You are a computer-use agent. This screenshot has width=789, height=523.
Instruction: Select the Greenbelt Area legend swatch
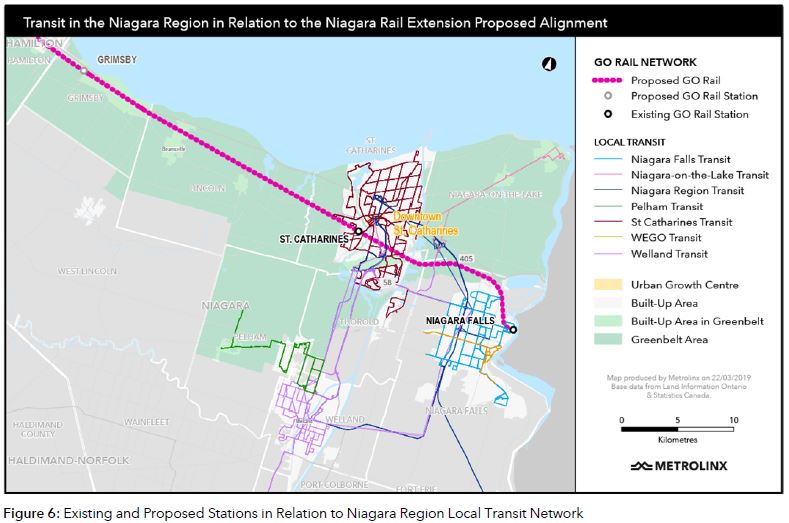point(608,339)
